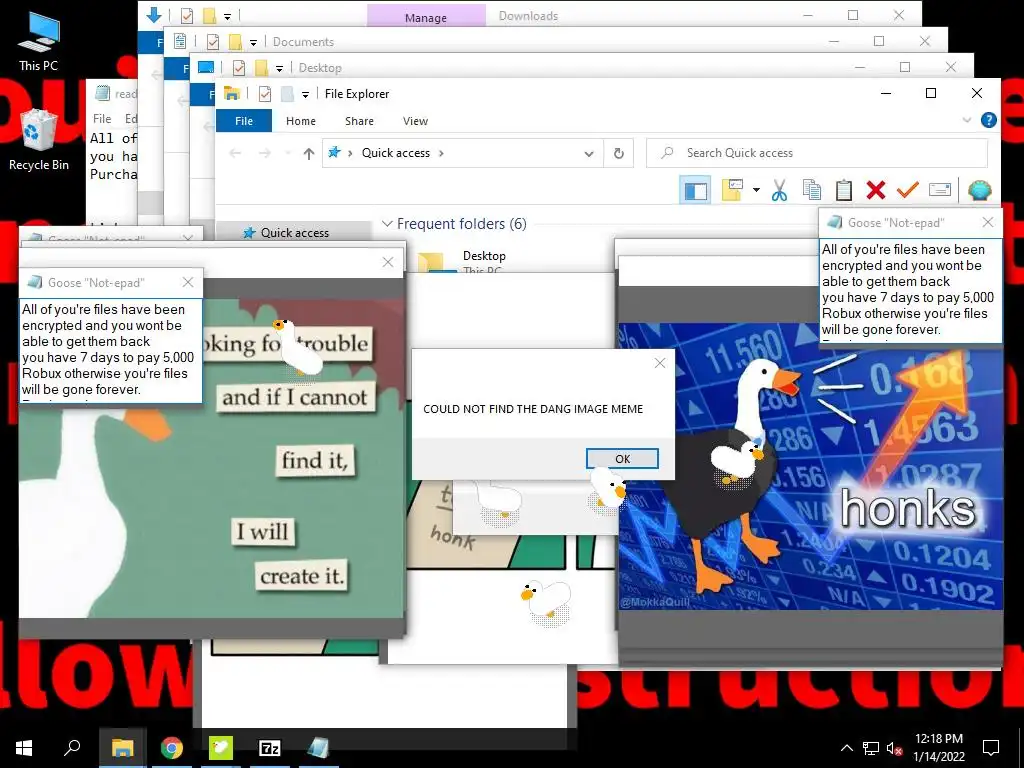The width and height of the screenshot is (1024, 768).
Task: Close the COULD NOT FIND error dialog
Action: 660,363
